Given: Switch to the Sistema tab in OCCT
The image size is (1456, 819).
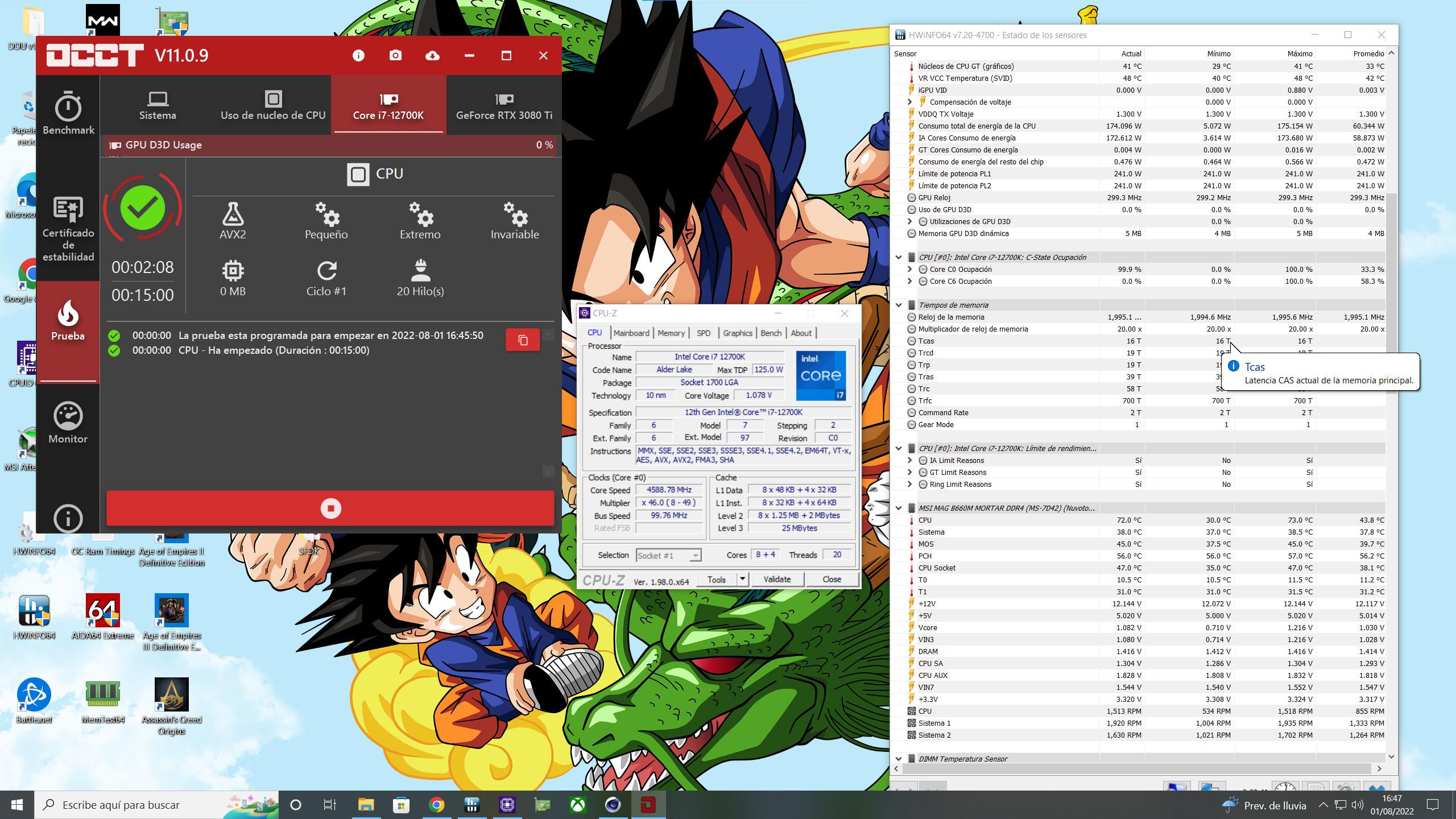Looking at the screenshot, I should point(158,106).
